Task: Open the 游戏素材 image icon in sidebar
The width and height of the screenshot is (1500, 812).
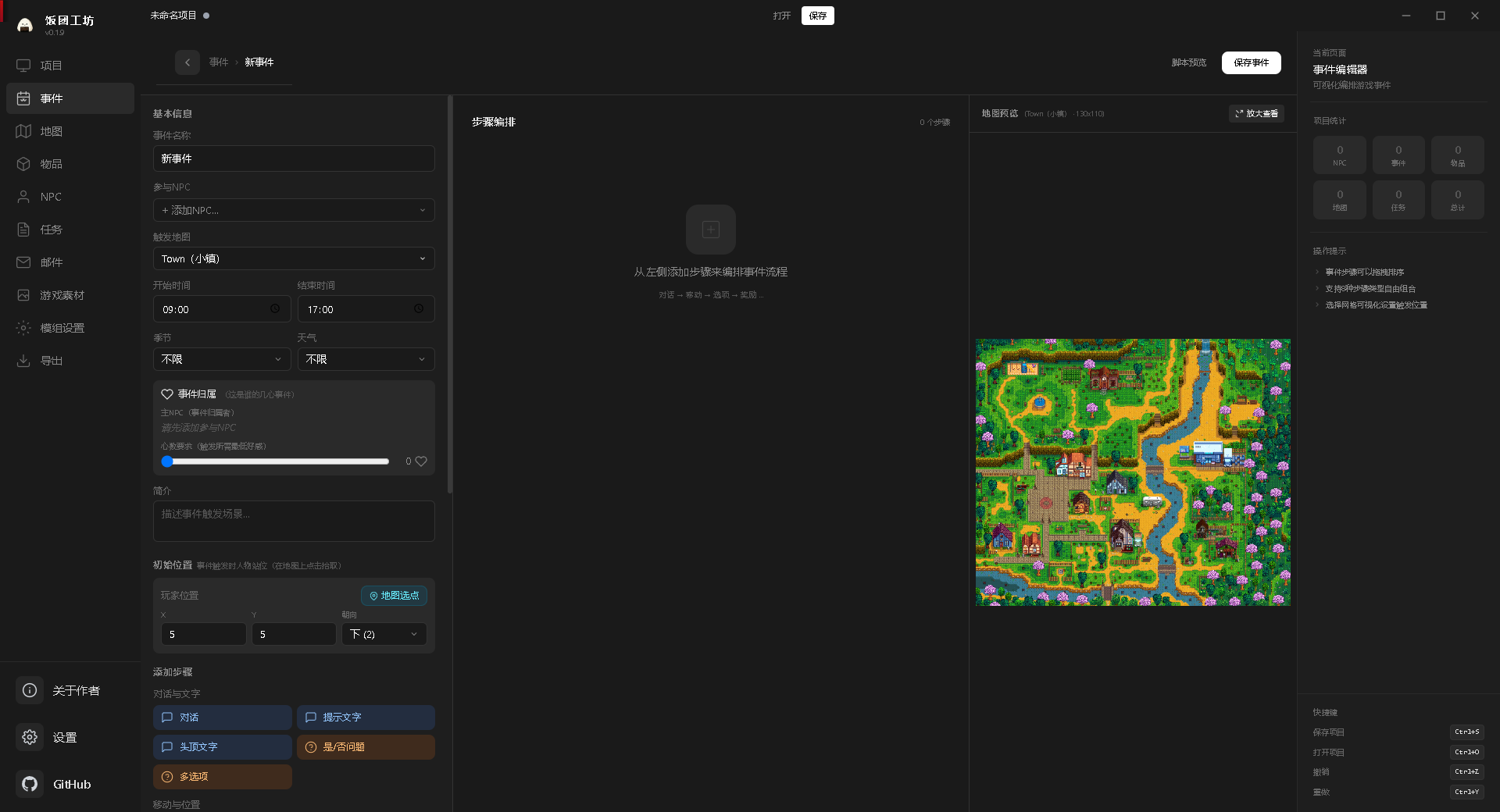Action: [x=23, y=295]
